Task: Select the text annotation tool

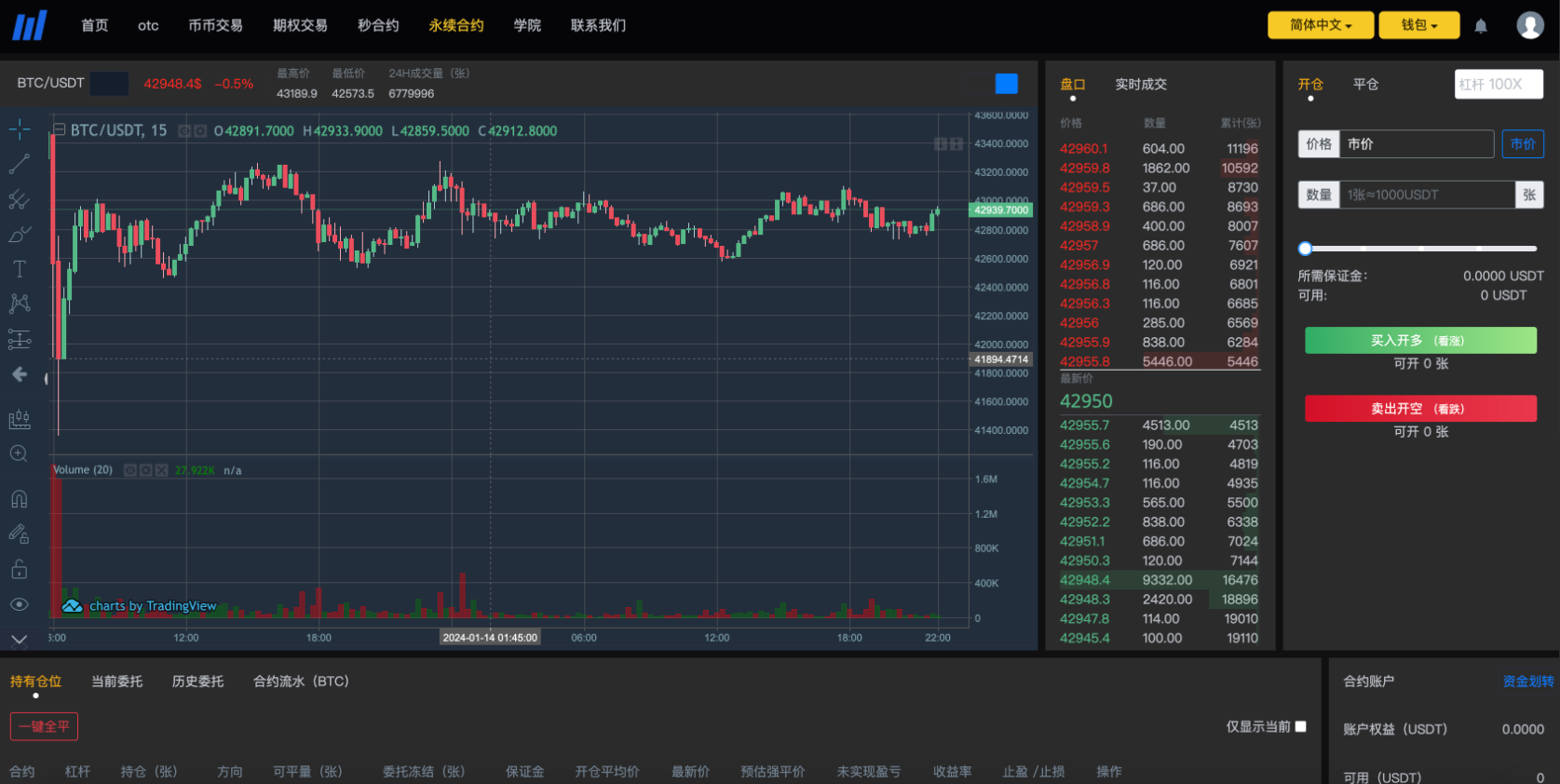Action: [x=20, y=269]
